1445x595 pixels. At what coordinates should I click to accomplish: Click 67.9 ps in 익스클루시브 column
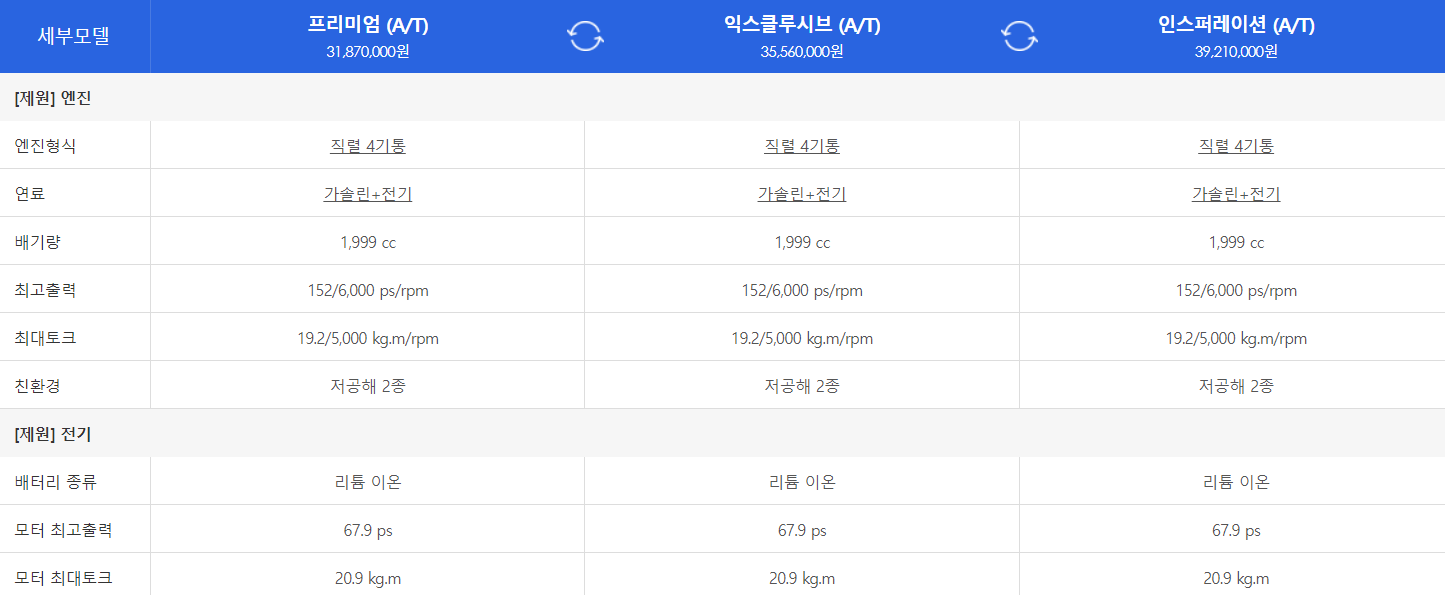pos(802,531)
